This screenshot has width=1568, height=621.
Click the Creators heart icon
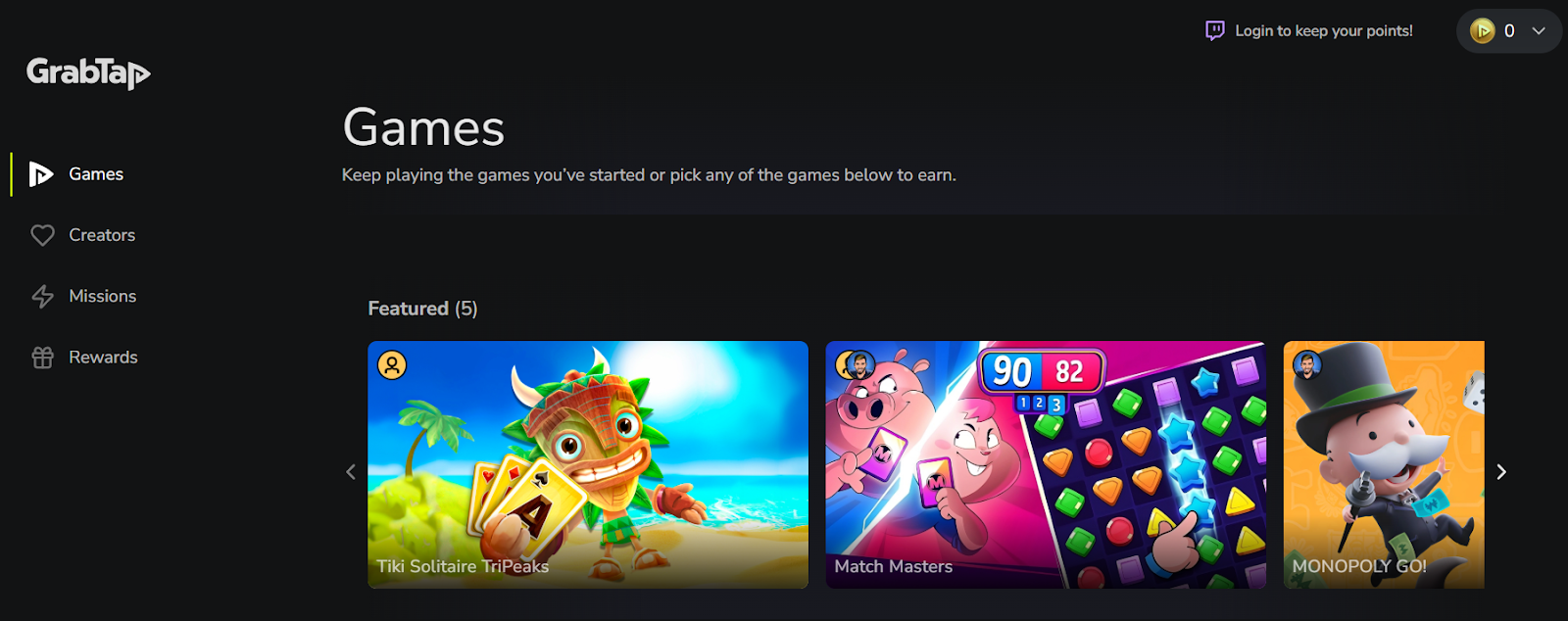[x=42, y=235]
